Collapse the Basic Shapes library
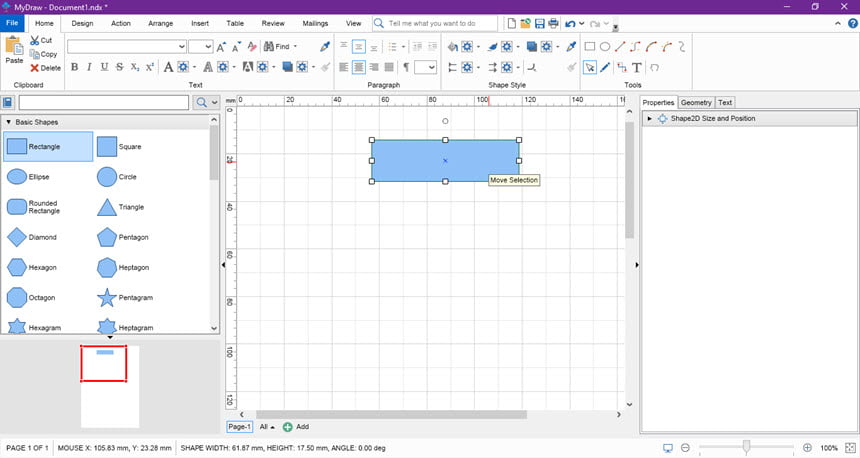Screen dimensions: 860x458 (x=8, y=122)
